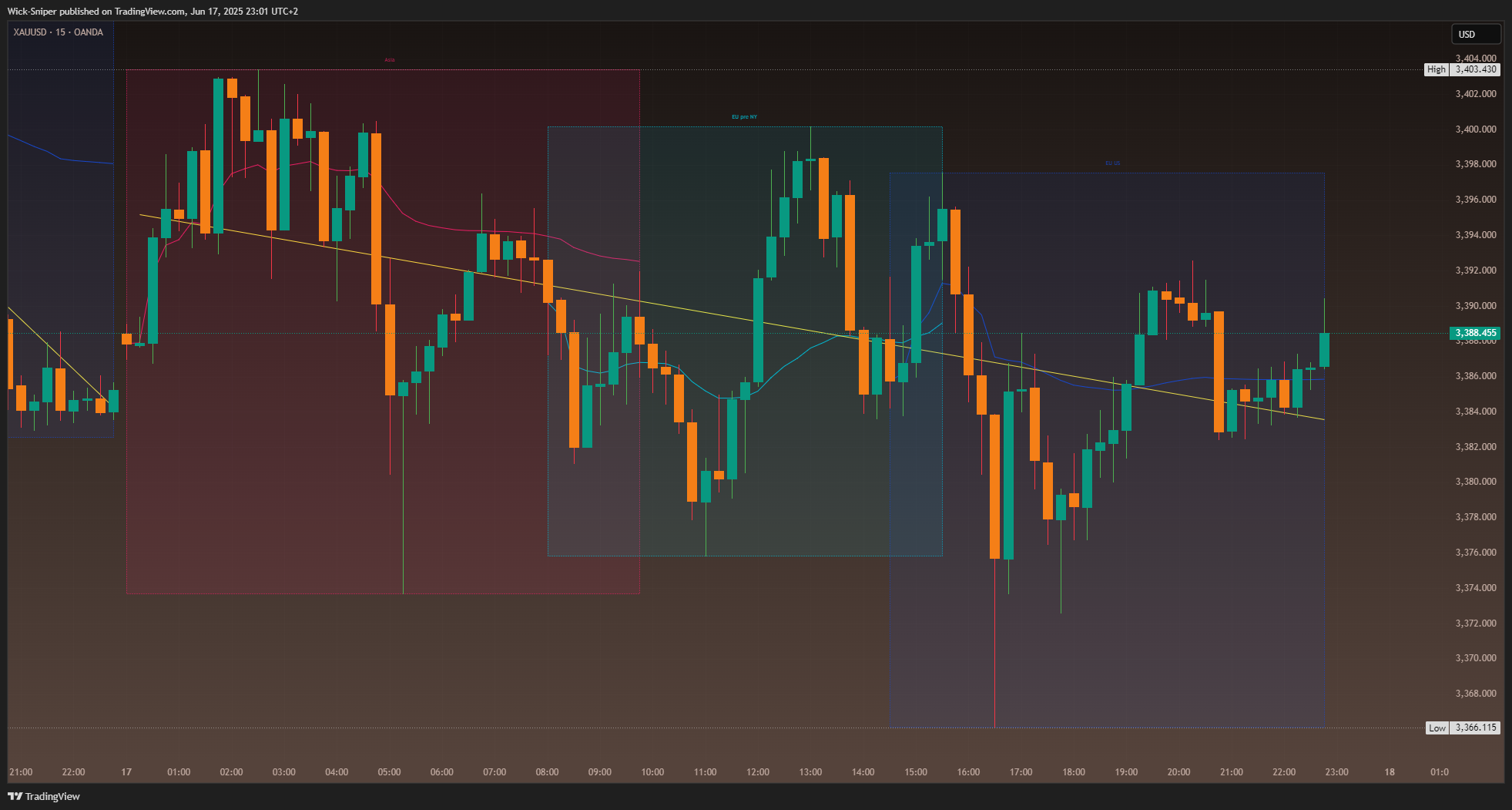
Task: Click the 06:00 time axis label
Action: coord(442,772)
